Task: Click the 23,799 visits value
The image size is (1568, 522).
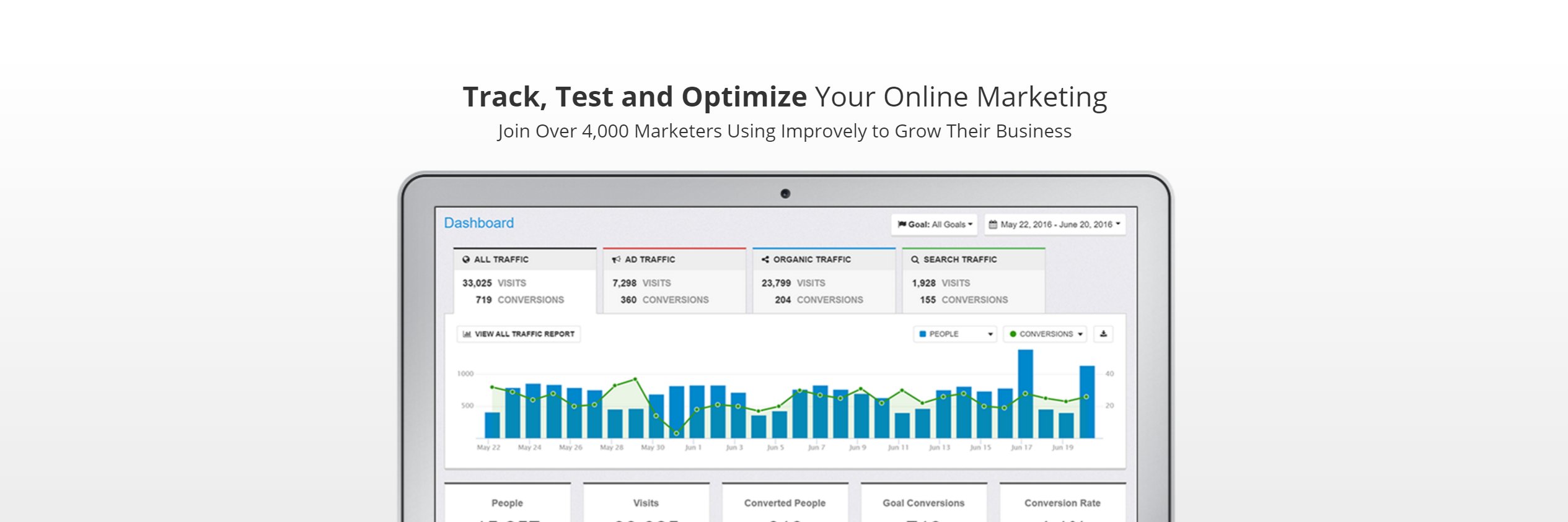Action: pyautogui.click(x=777, y=283)
